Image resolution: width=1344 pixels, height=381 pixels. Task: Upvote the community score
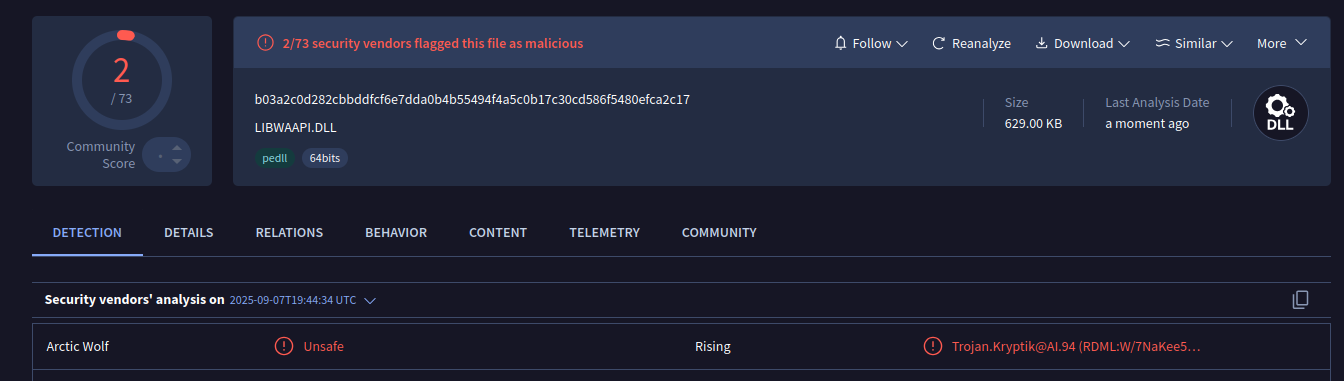click(x=177, y=148)
